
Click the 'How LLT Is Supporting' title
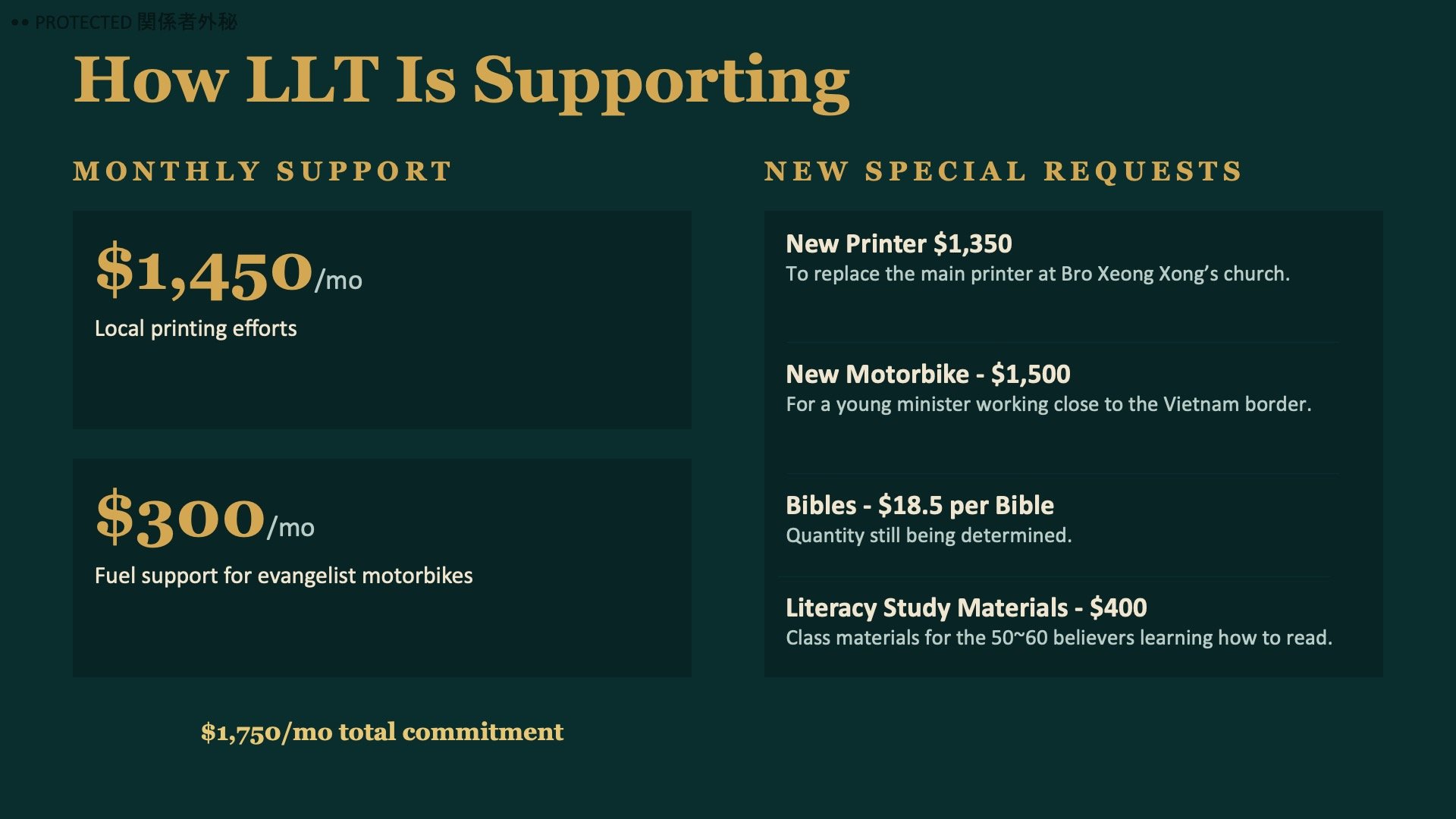pos(461,81)
